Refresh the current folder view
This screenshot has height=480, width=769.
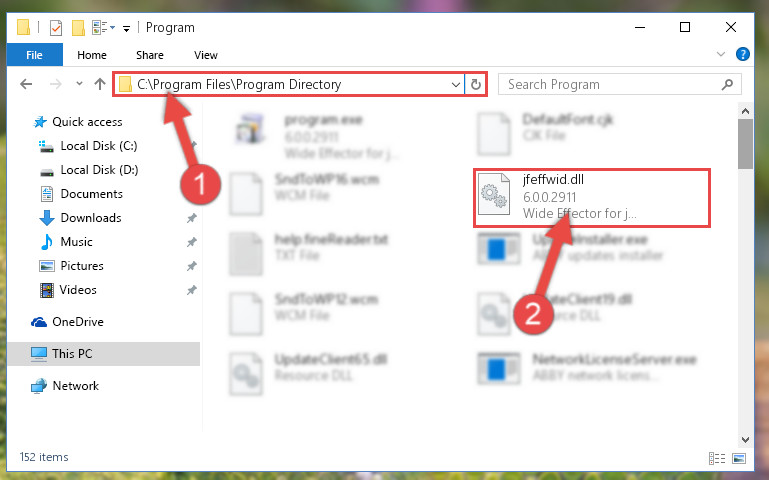click(x=475, y=84)
